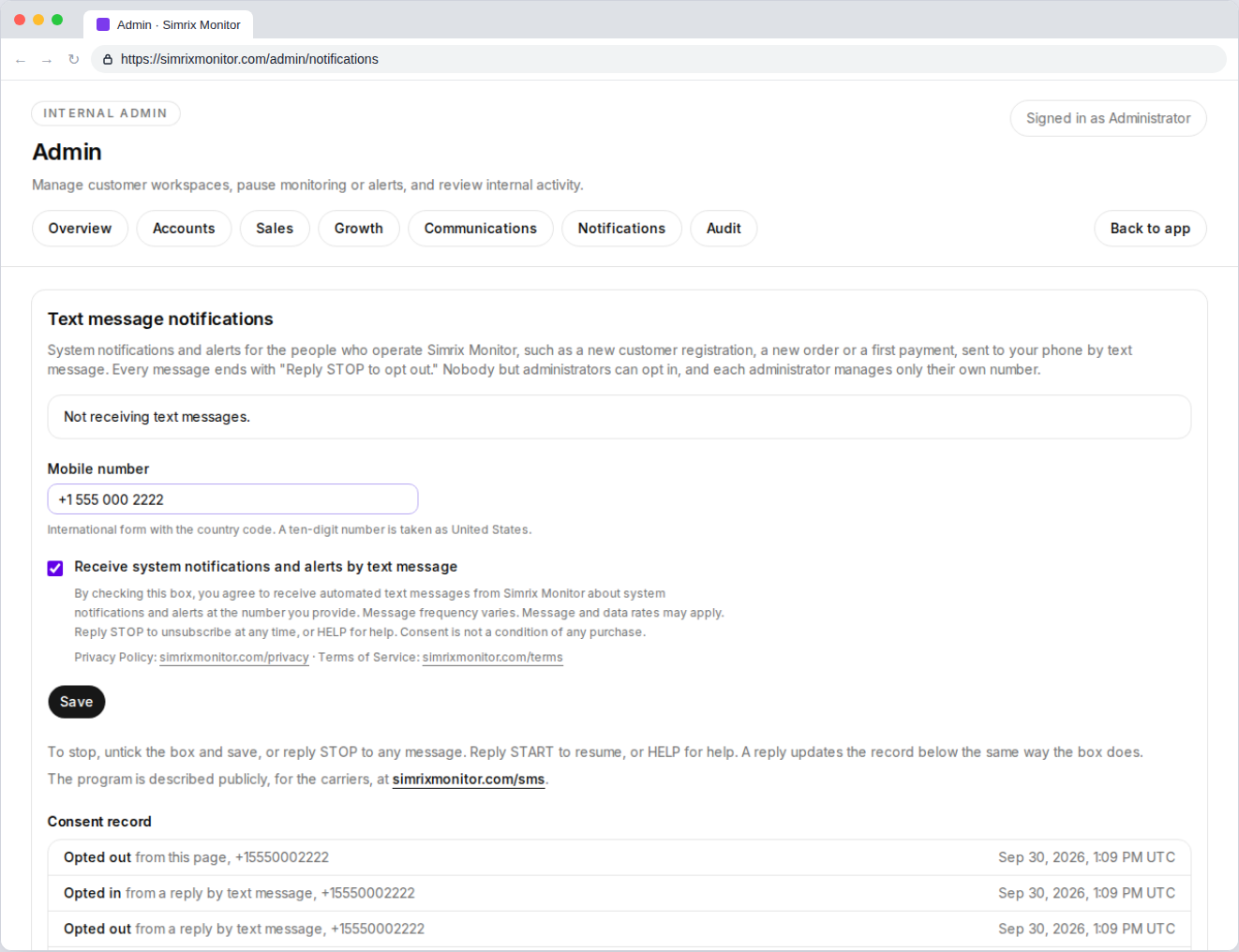Open the Accounts tab
The height and width of the screenshot is (952, 1239).
coord(184,229)
